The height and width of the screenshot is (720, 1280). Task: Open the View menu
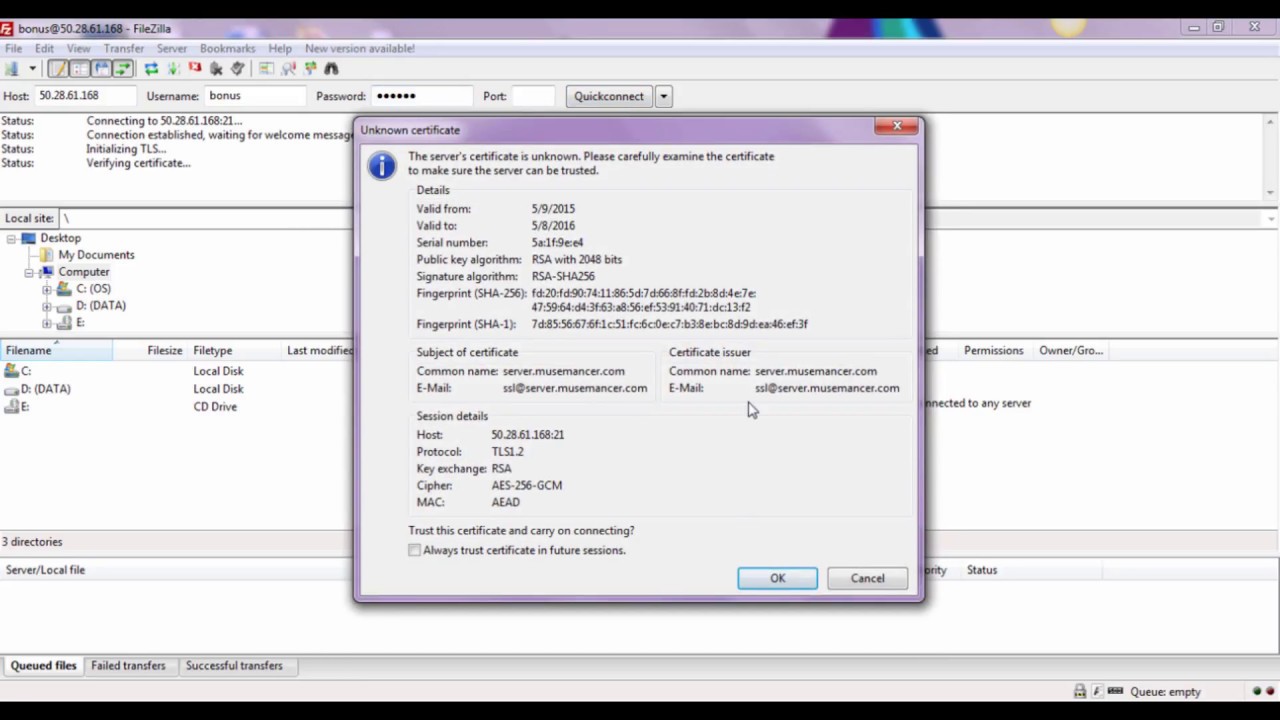[x=78, y=48]
